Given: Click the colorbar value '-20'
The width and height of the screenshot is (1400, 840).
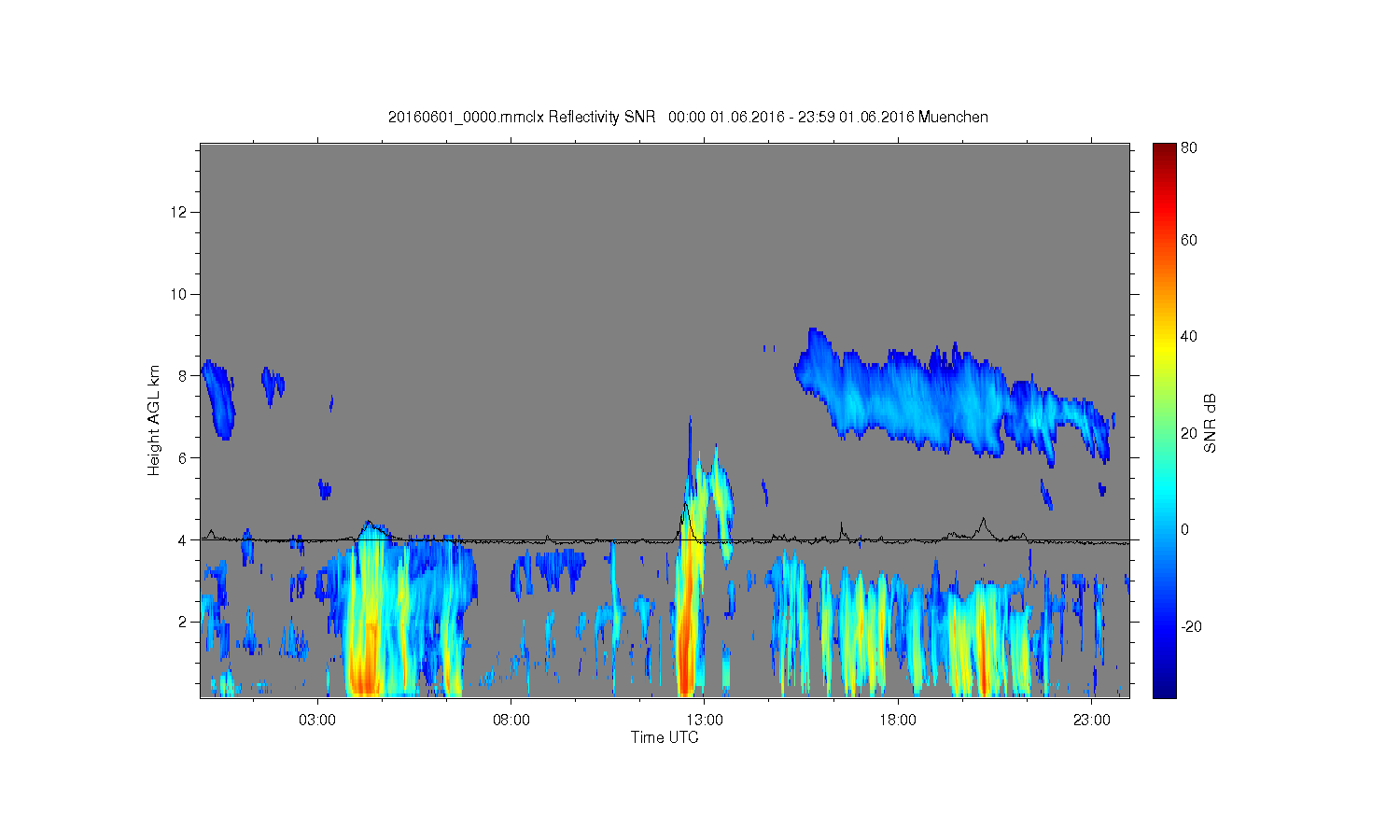Looking at the screenshot, I should [1192, 626].
